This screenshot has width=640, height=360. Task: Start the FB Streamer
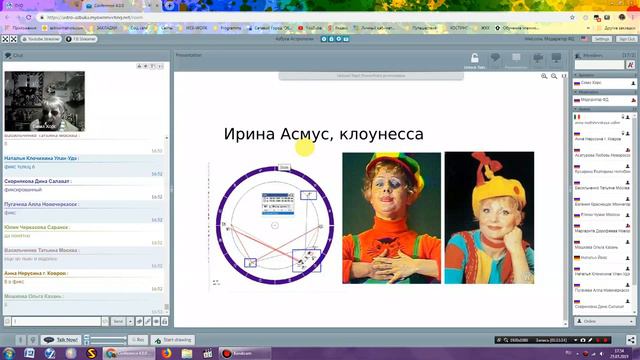(x=81, y=39)
